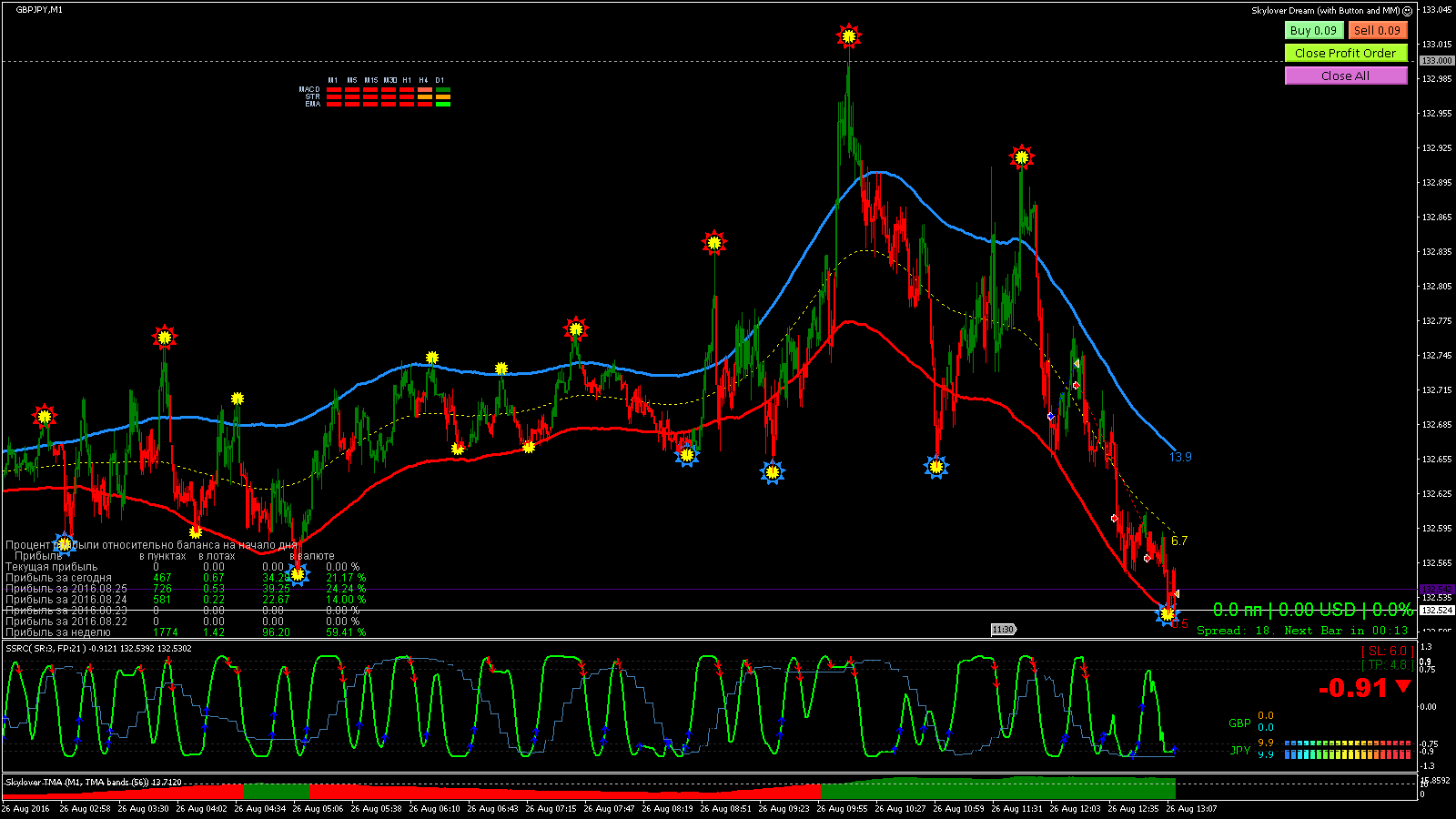Screen dimensions: 1456x819
Task: Click the large red -0.91 value
Action: 1353,688
